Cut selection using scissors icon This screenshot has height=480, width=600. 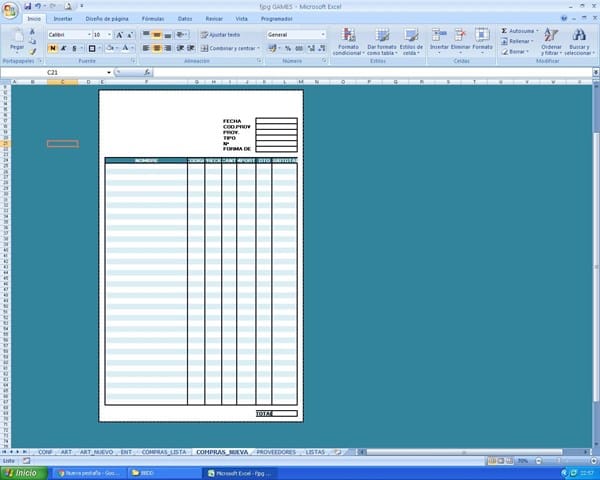pyautogui.click(x=33, y=32)
